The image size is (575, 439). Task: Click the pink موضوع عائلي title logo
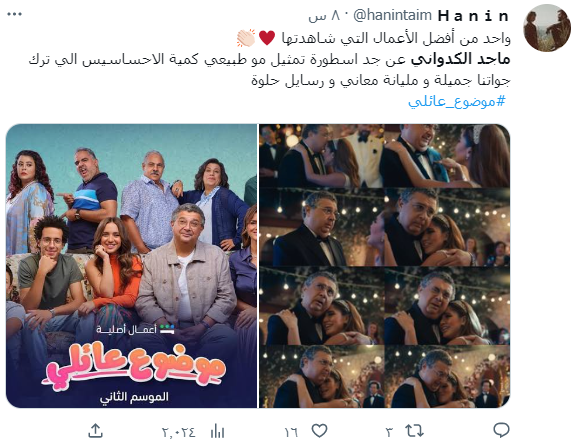pyautogui.click(x=135, y=365)
